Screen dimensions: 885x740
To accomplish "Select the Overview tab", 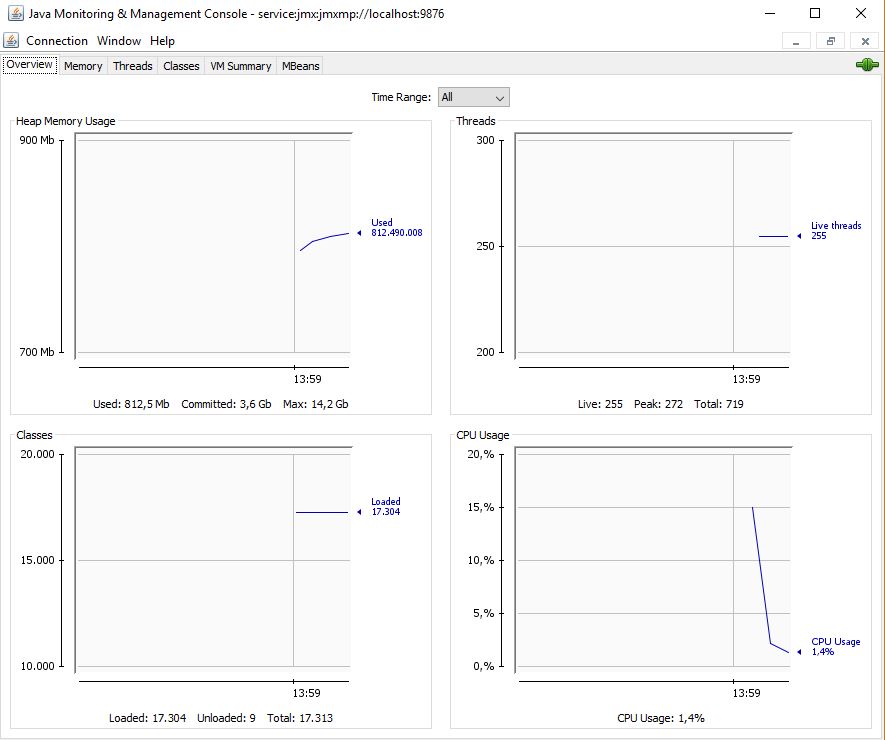I will [x=29, y=64].
